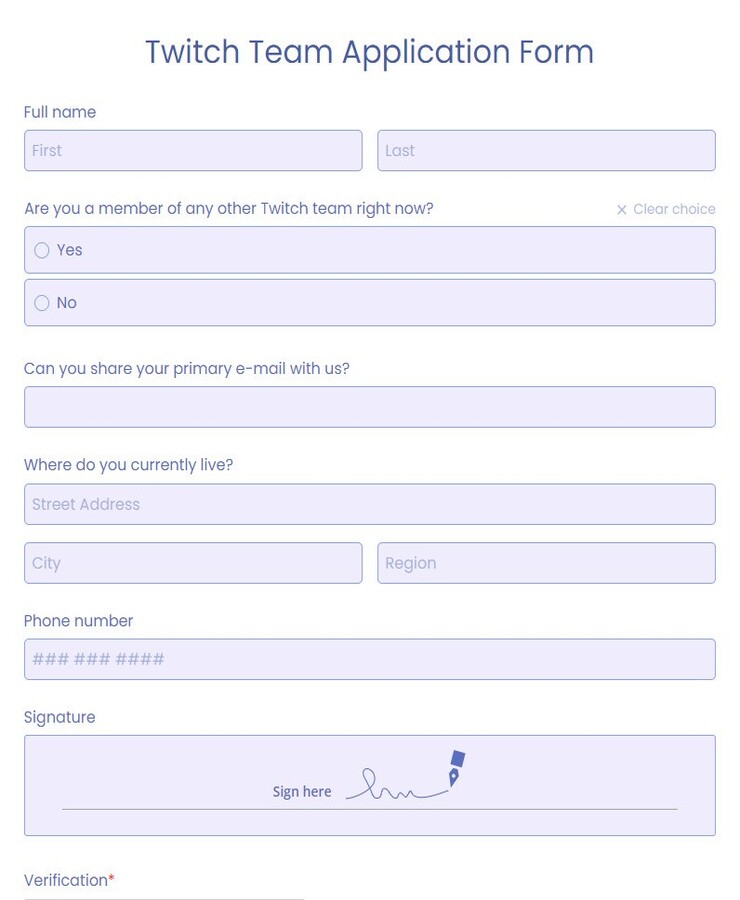Viewport: 740px width, 900px height.
Task: Click the Region input field
Action: point(546,563)
